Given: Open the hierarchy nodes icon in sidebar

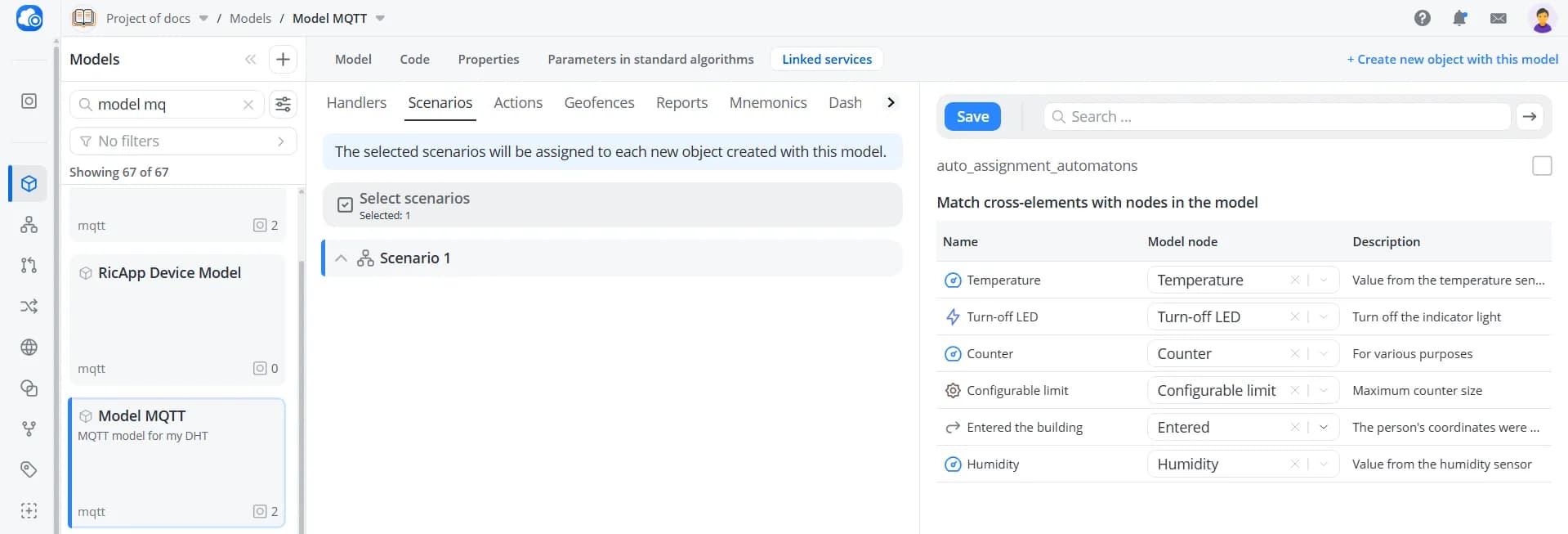Looking at the screenshot, I should pos(29,224).
